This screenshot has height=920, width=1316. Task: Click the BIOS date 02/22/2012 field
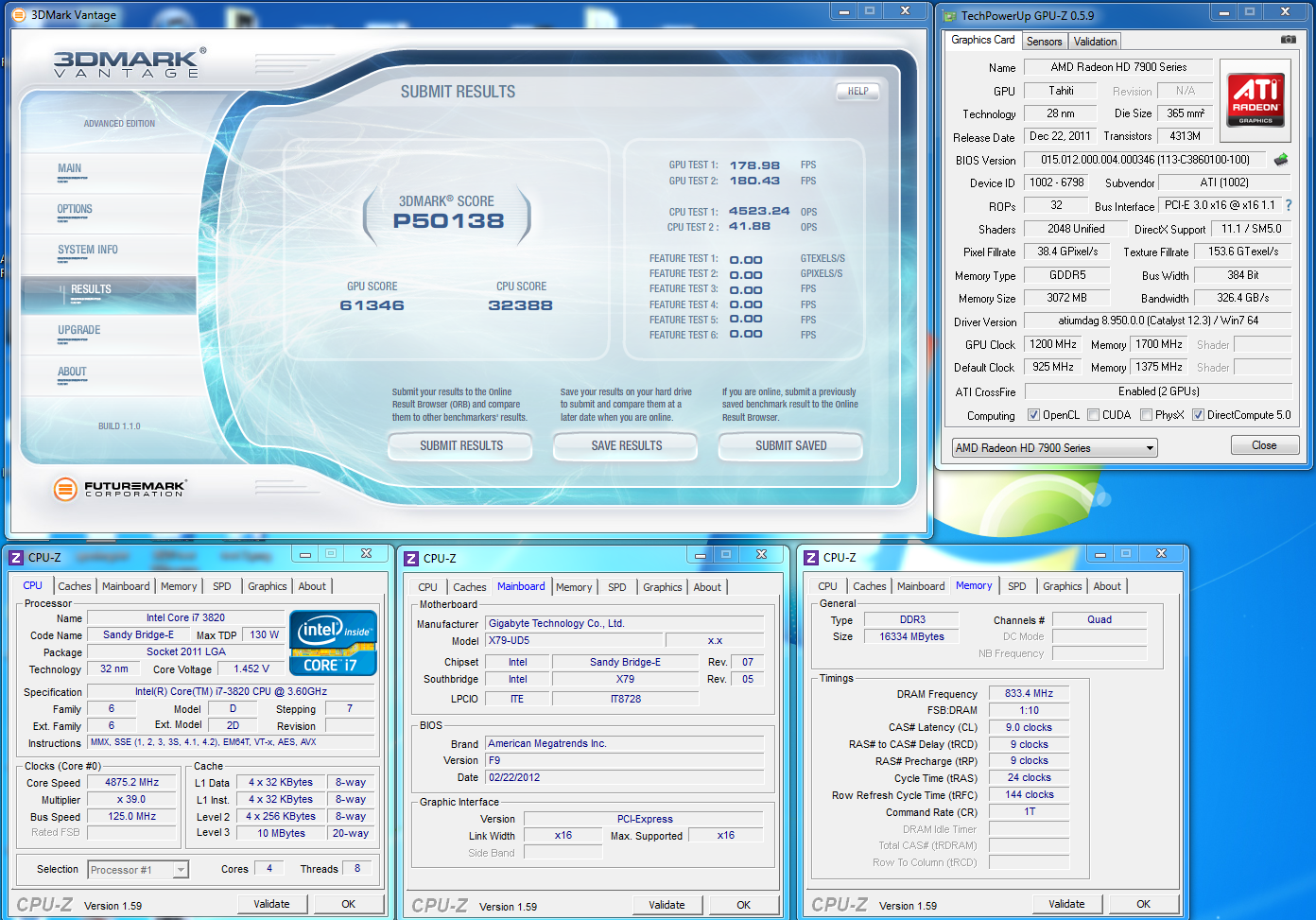coord(624,777)
